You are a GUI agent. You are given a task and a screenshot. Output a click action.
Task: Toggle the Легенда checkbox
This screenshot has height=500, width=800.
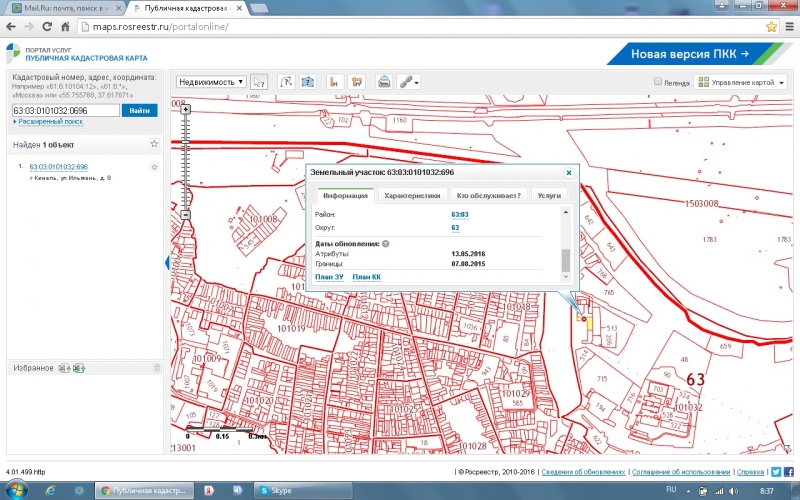(658, 82)
